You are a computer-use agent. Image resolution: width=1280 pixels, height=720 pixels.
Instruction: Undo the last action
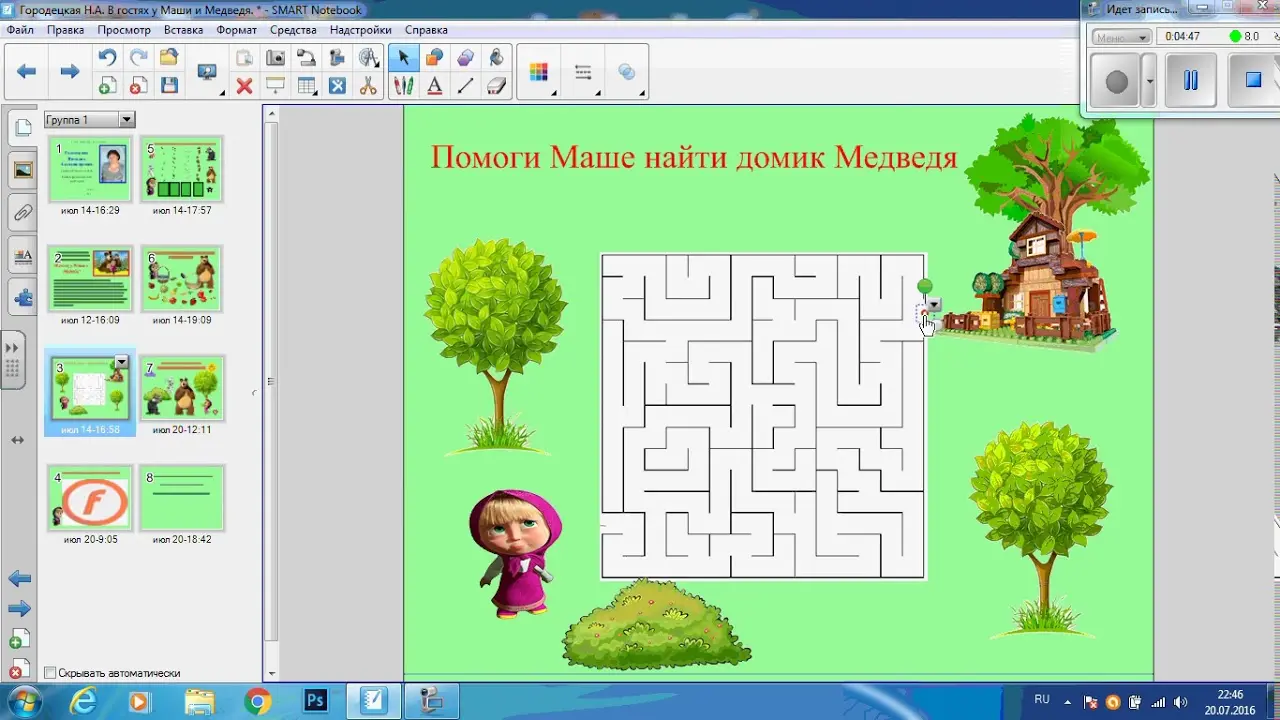[x=107, y=57]
